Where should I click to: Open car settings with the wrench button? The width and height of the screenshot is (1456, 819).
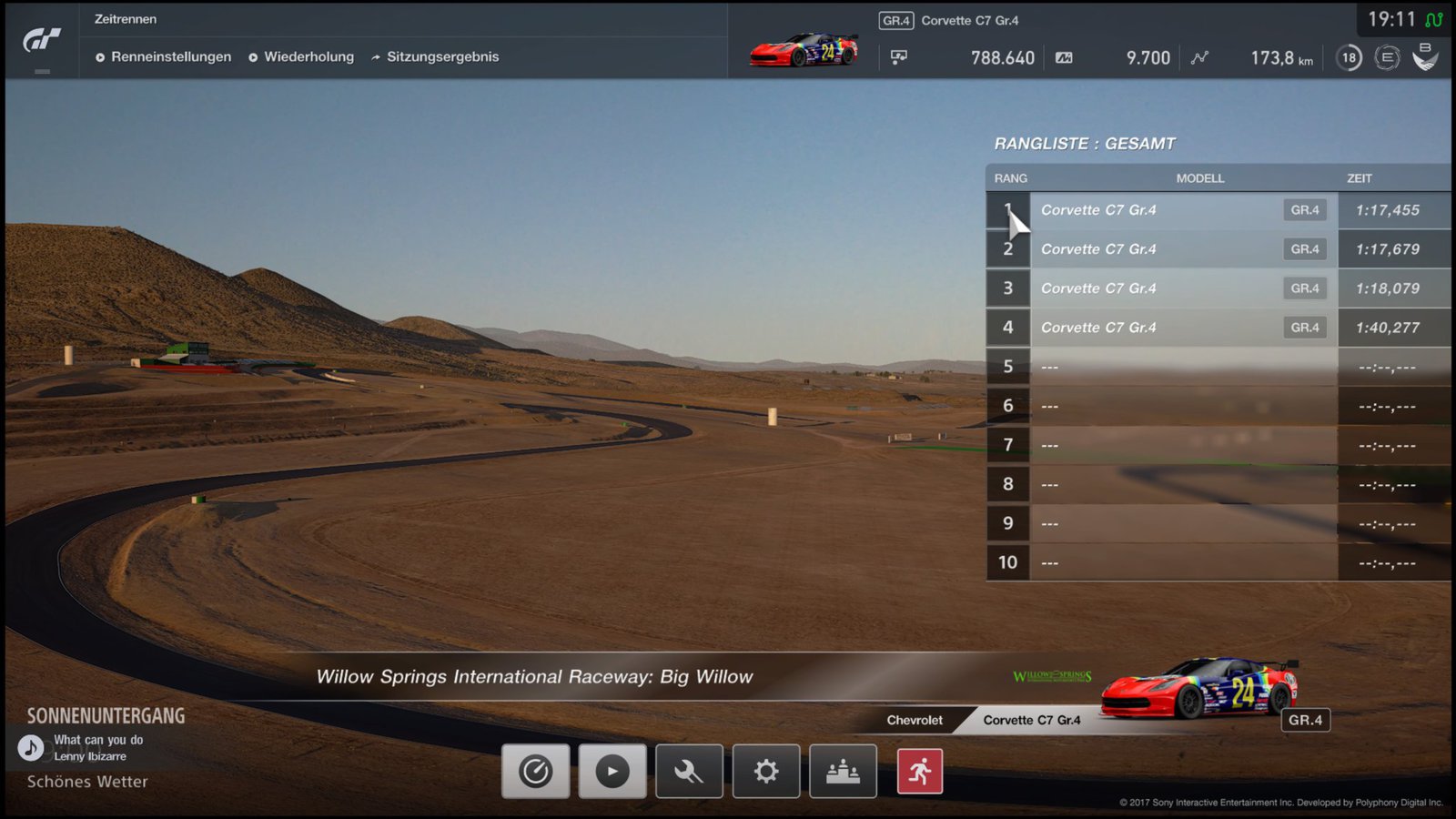click(x=689, y=771)
